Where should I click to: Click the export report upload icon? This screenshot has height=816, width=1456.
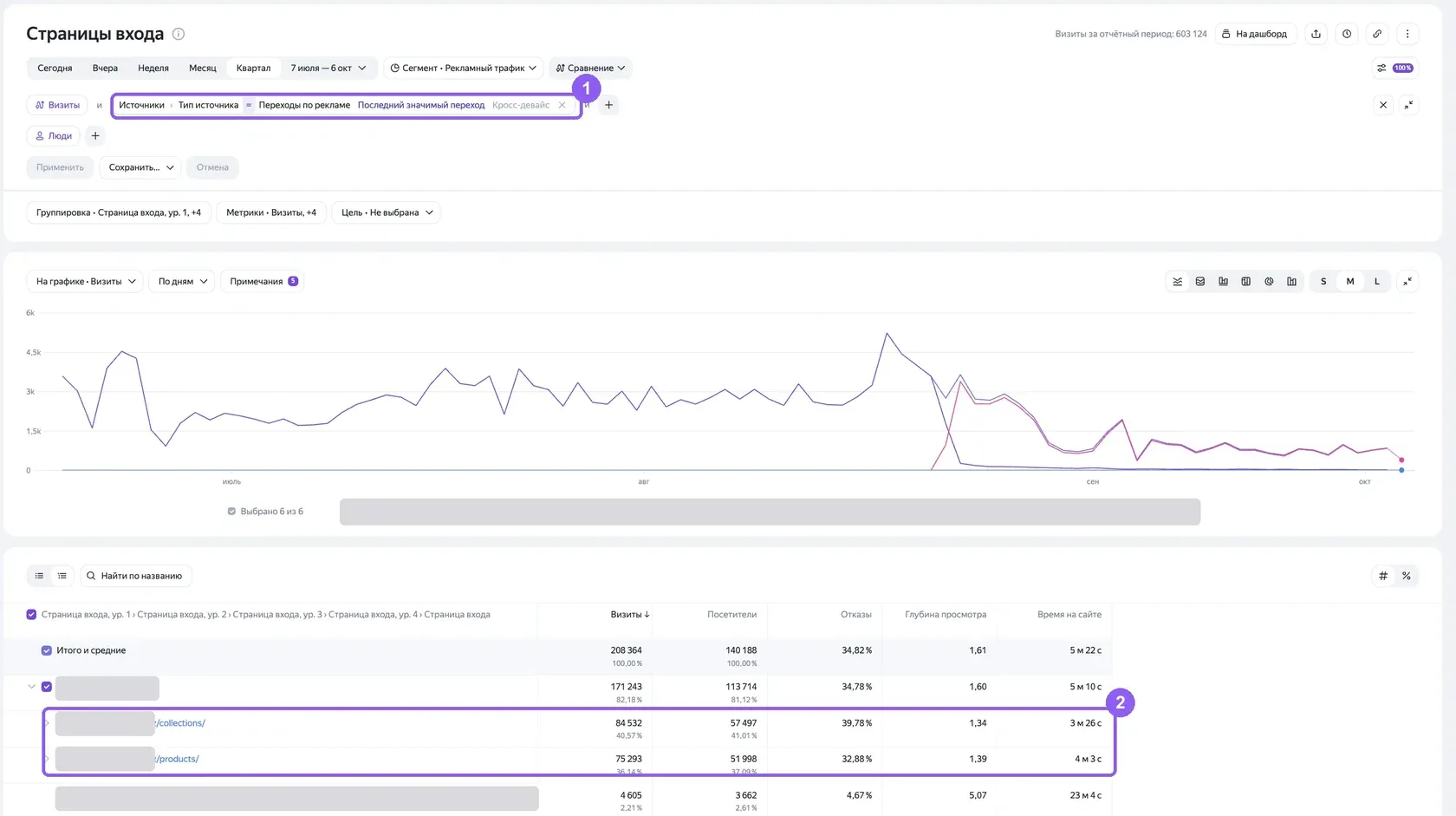click(x=1316, y=34)
